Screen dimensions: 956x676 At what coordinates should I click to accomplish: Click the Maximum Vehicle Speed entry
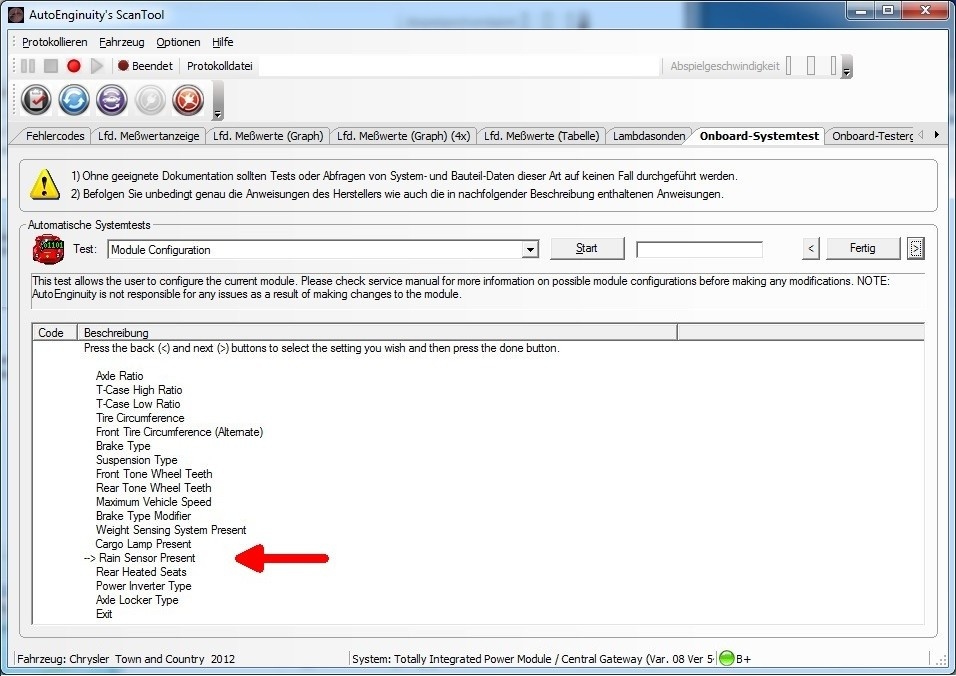click(154, 502)
